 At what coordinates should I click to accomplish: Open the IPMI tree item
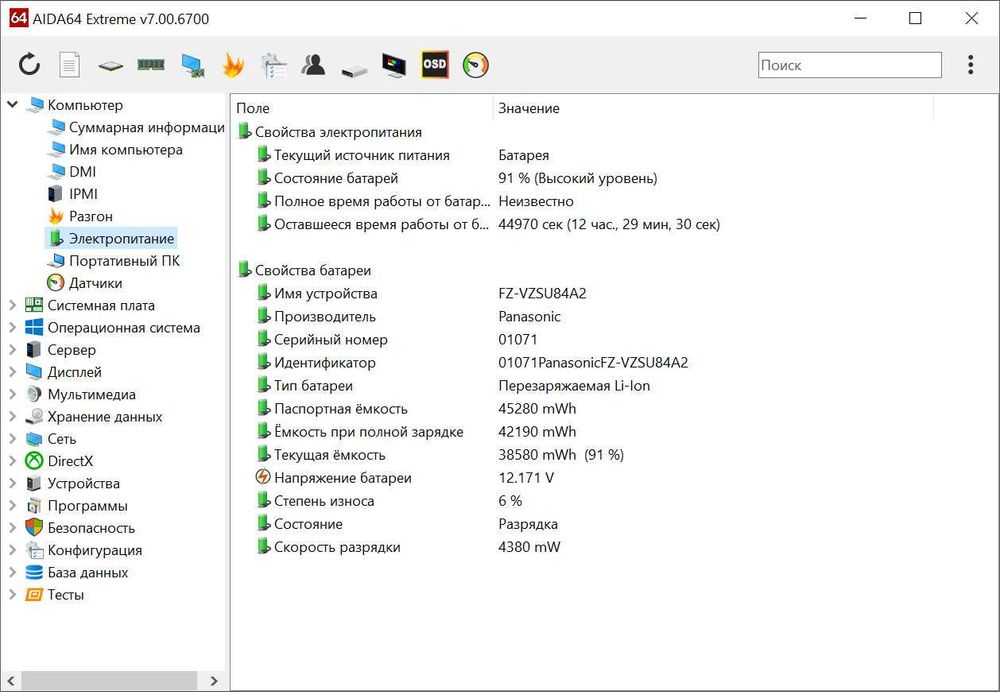tap(73, 194)
